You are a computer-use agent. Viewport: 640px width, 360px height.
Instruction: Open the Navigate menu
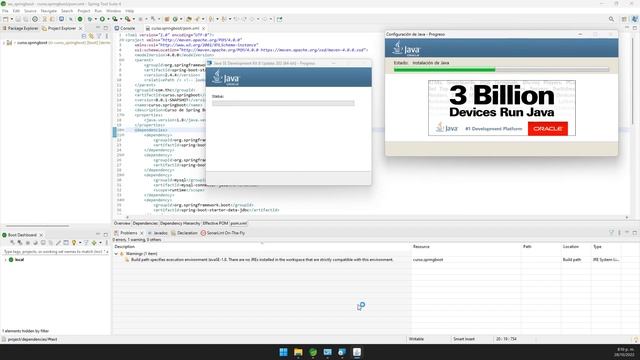[49, 11]
